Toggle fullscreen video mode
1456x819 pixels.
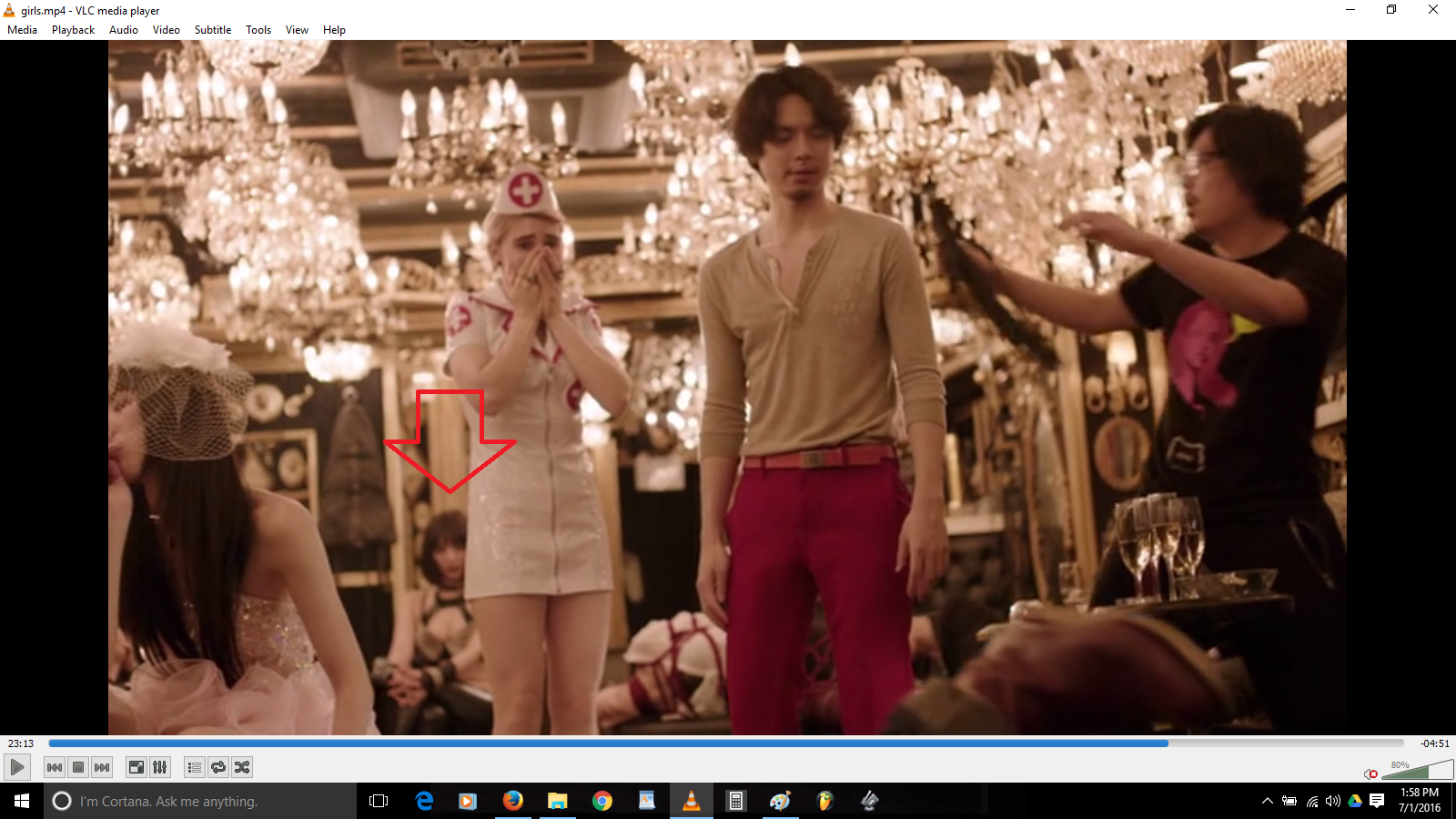136,767
